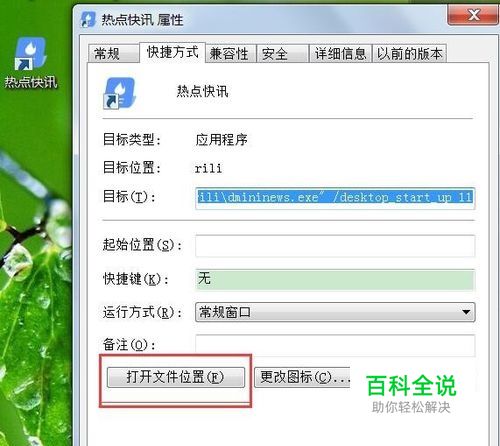The width and height of the screenshot is (500, 446).
Task: Click the 打开文件位置(F) button
Action: point(176,377)
